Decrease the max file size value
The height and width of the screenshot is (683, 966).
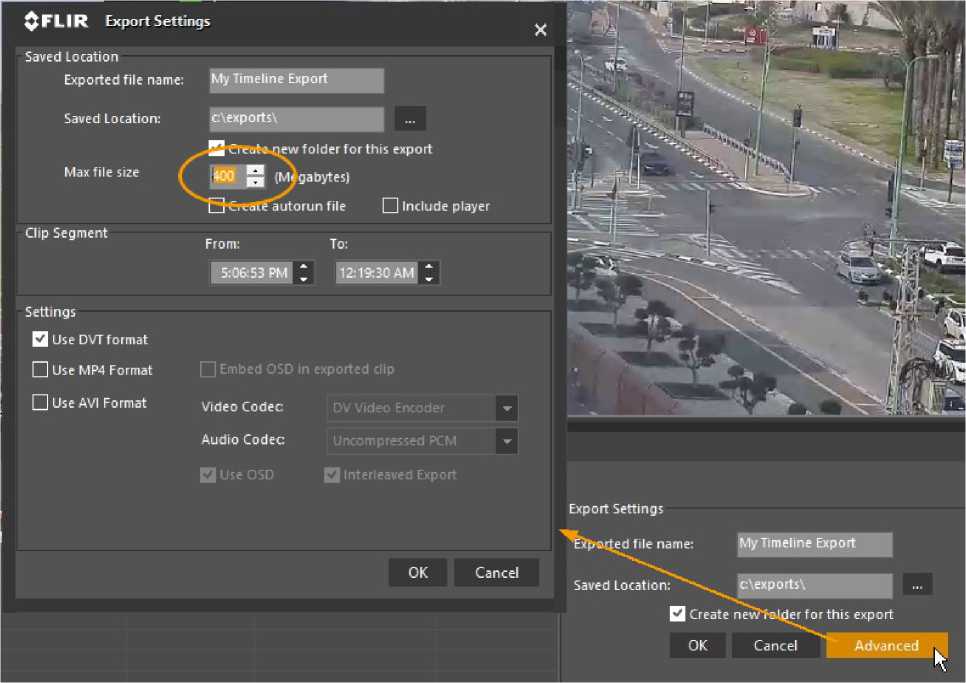pos(256,182)
